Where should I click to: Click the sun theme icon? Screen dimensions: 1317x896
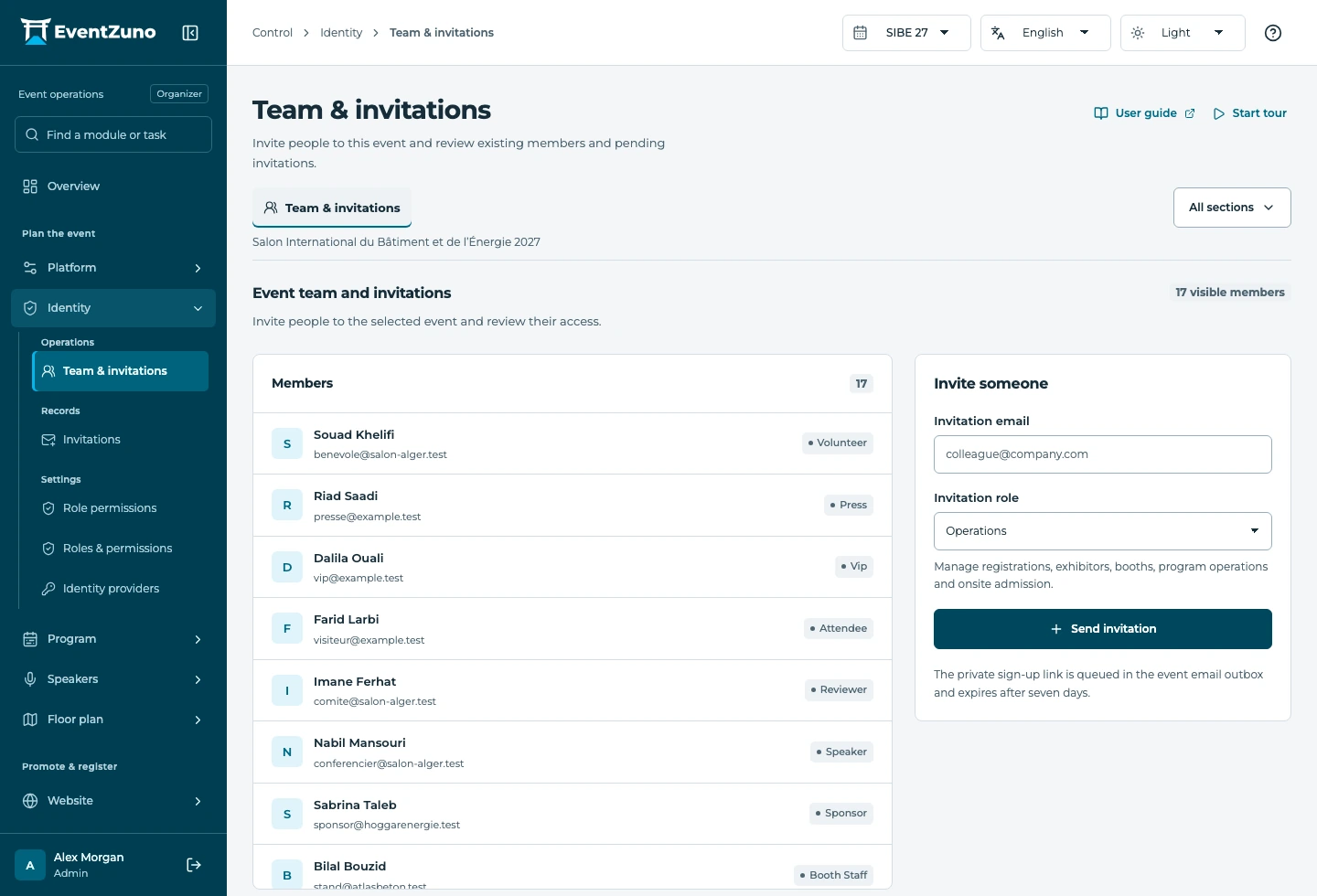click(x=1138, y=33)
